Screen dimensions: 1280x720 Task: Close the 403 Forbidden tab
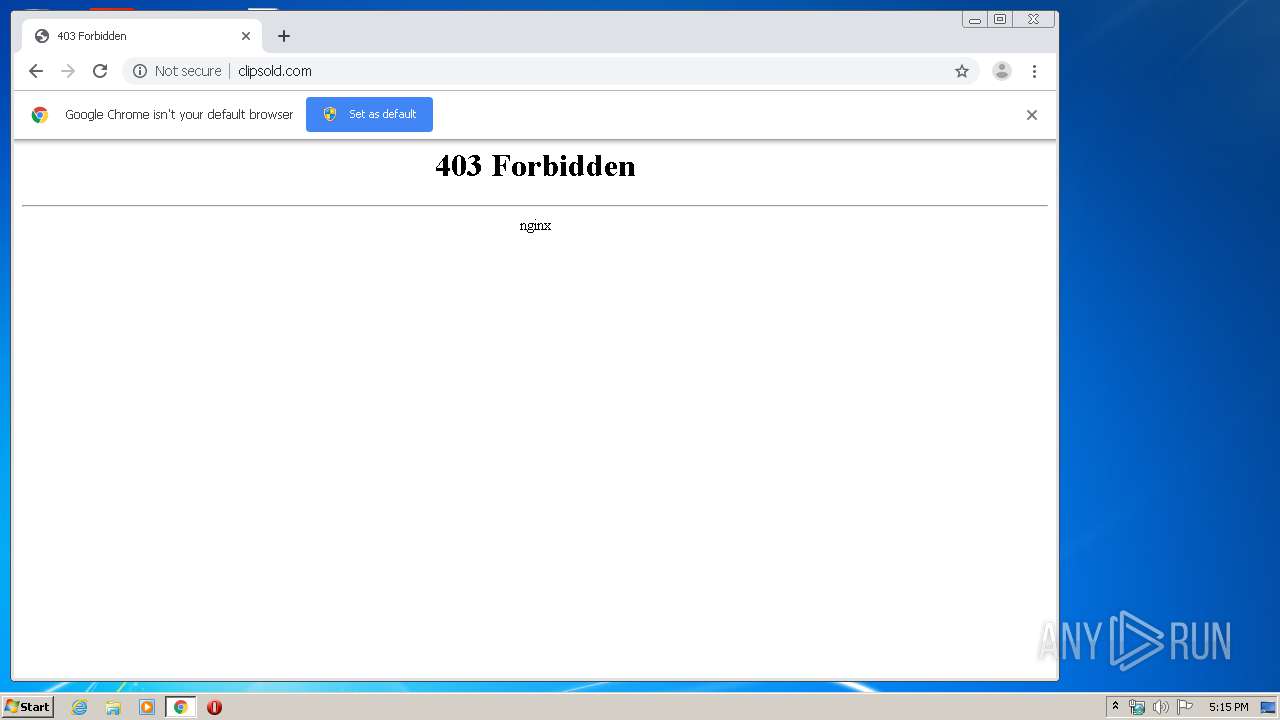coord(246,36)
